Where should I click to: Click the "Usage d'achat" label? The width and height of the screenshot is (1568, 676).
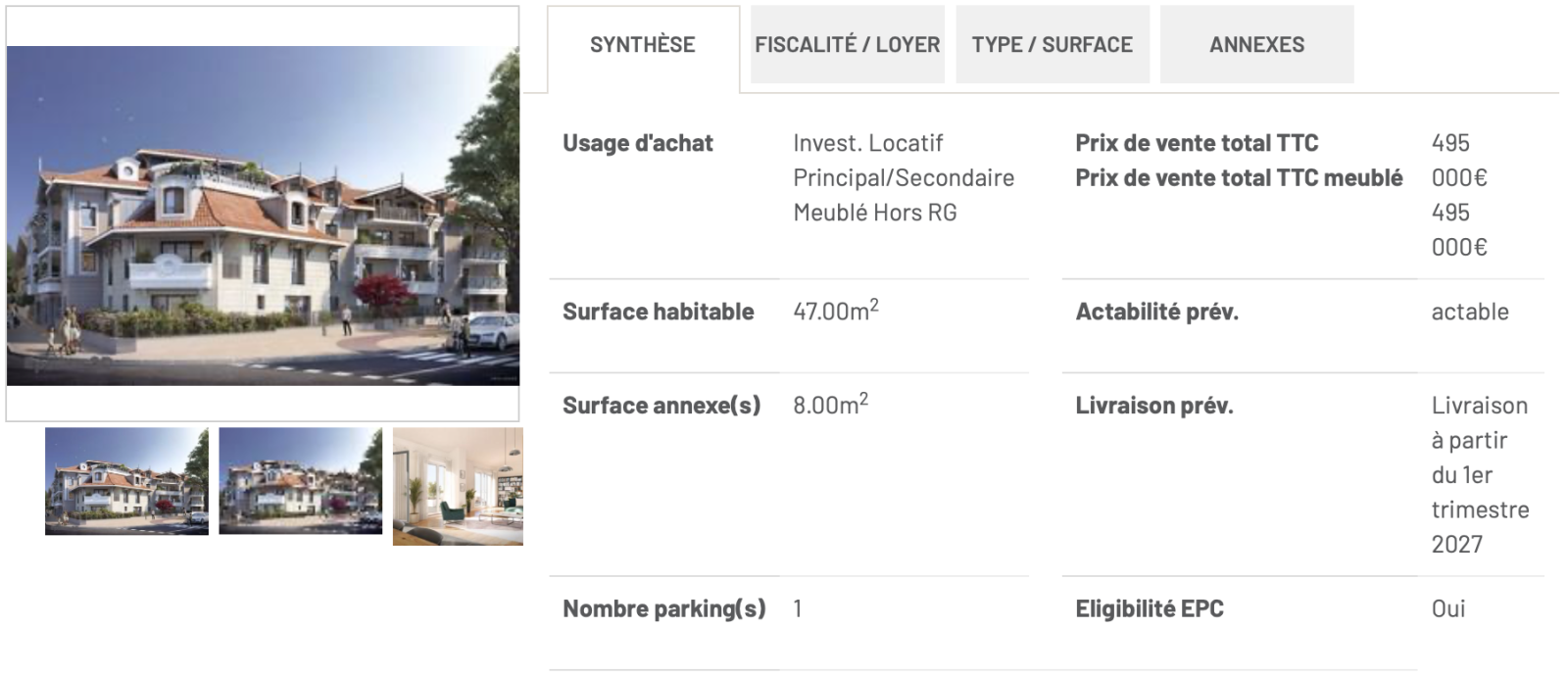click(x=638, y=143)
